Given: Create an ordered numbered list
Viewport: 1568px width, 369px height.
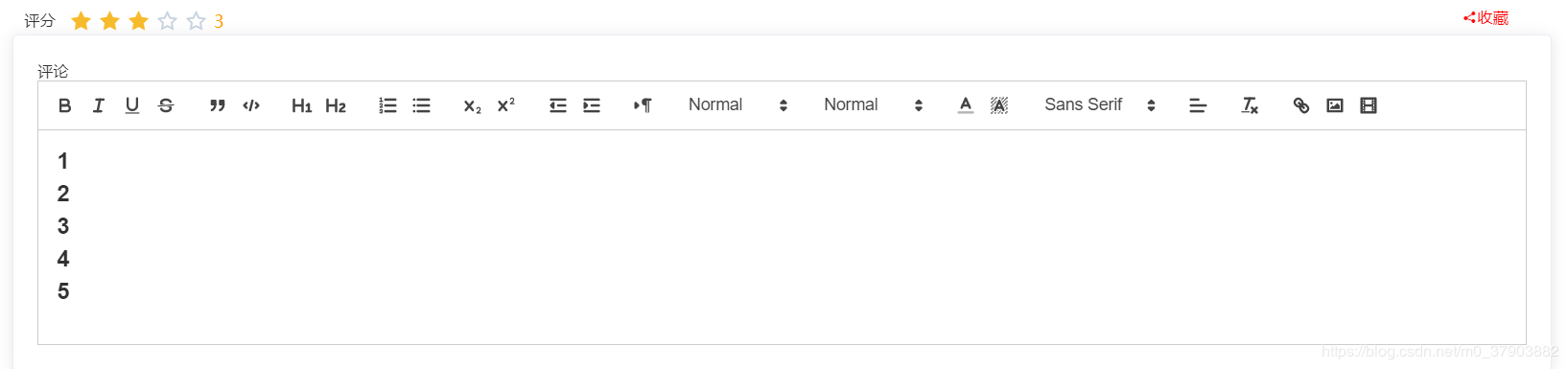Looking at the screenshot, I should click(387, 105).
